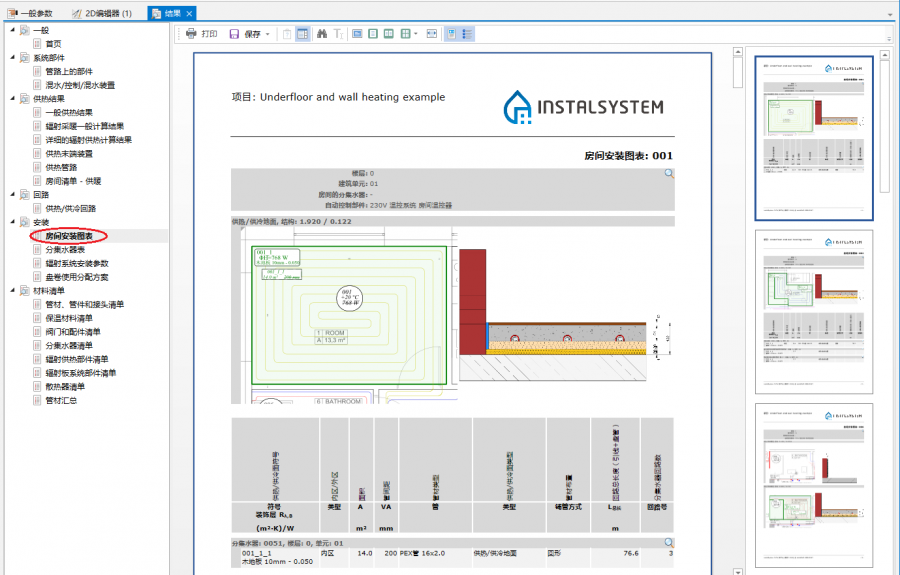Screen dimensions: 900x575
Task: Click the text selection tool icon
Action: [338, 34]
